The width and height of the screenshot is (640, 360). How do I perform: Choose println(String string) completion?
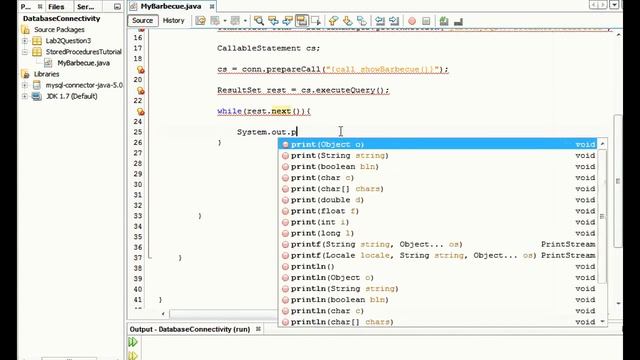click(x=438, y=289)
